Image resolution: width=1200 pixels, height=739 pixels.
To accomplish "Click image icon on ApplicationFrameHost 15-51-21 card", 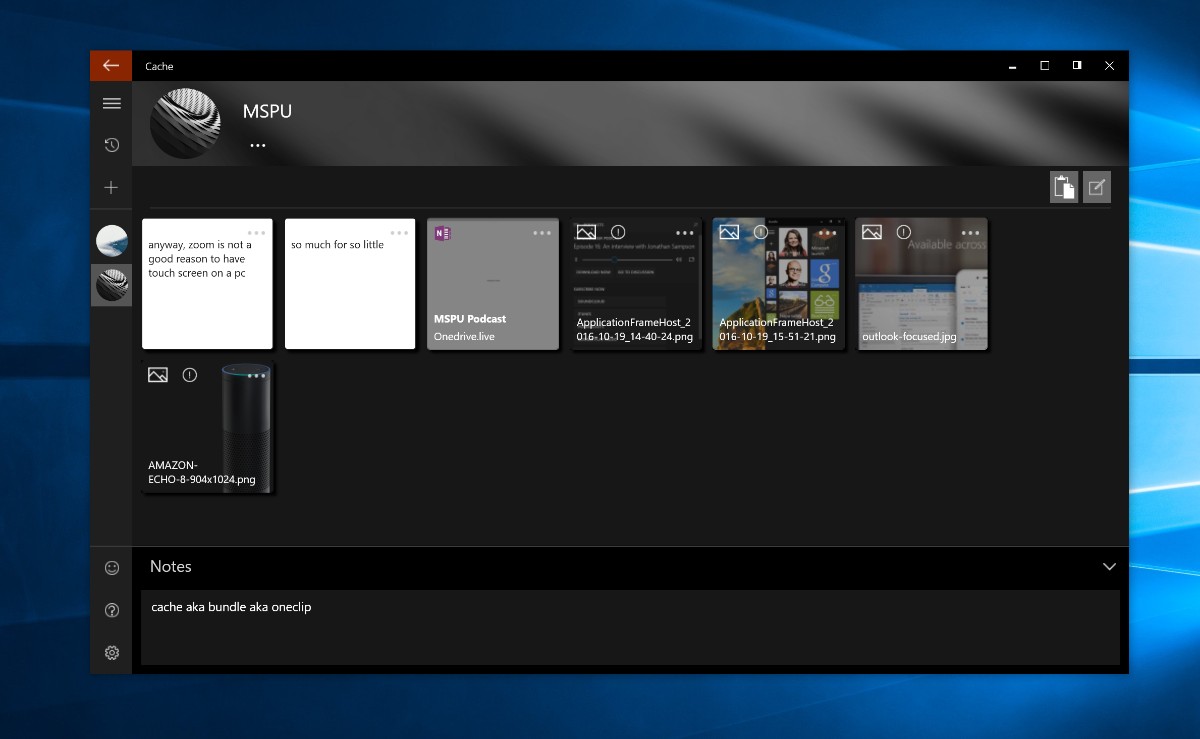I will (x=729, y=232).
